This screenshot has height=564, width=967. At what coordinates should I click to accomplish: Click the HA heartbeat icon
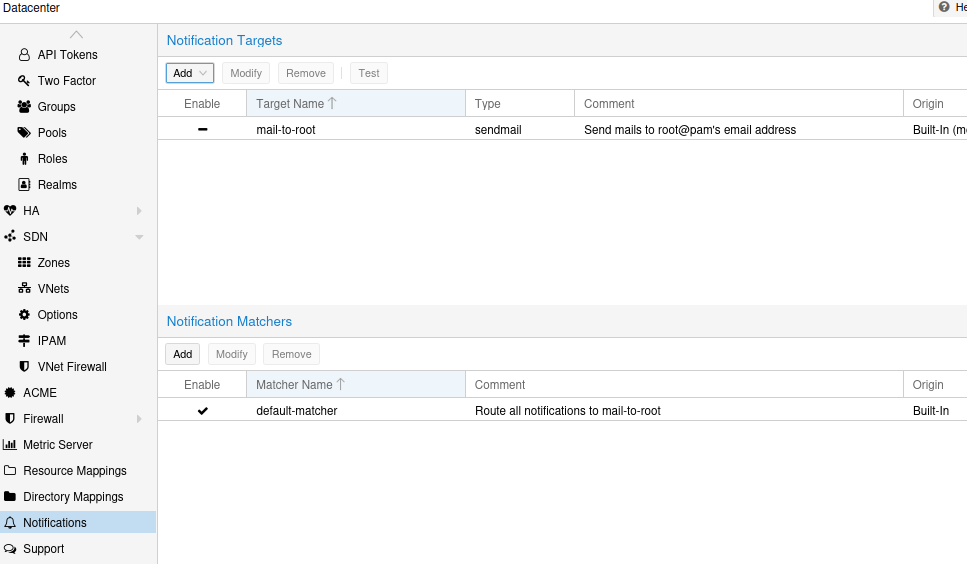point(10,211)
